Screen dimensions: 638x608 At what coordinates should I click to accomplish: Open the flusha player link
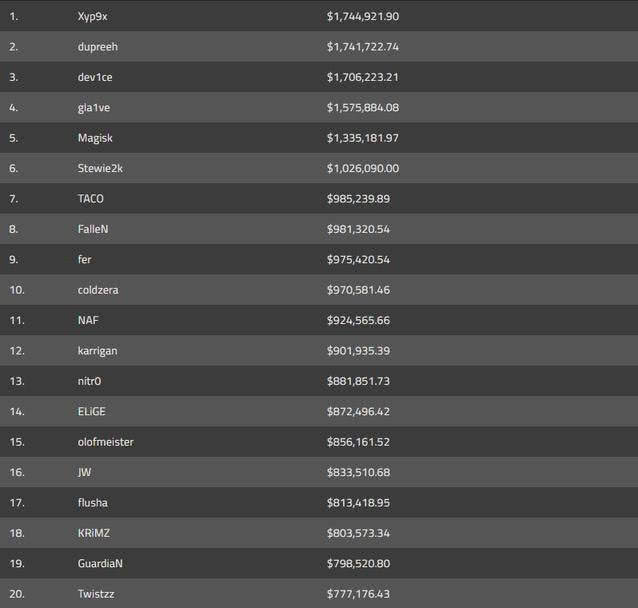click(92, 503)
